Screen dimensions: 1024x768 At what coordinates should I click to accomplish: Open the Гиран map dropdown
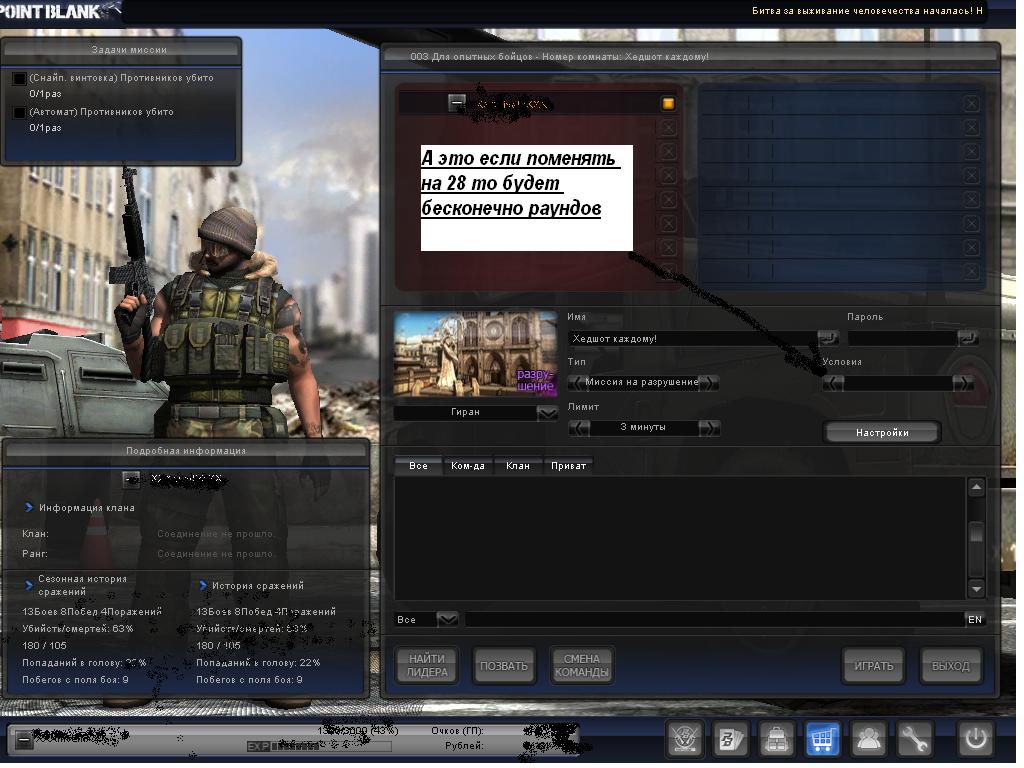(x=547, y=413)
